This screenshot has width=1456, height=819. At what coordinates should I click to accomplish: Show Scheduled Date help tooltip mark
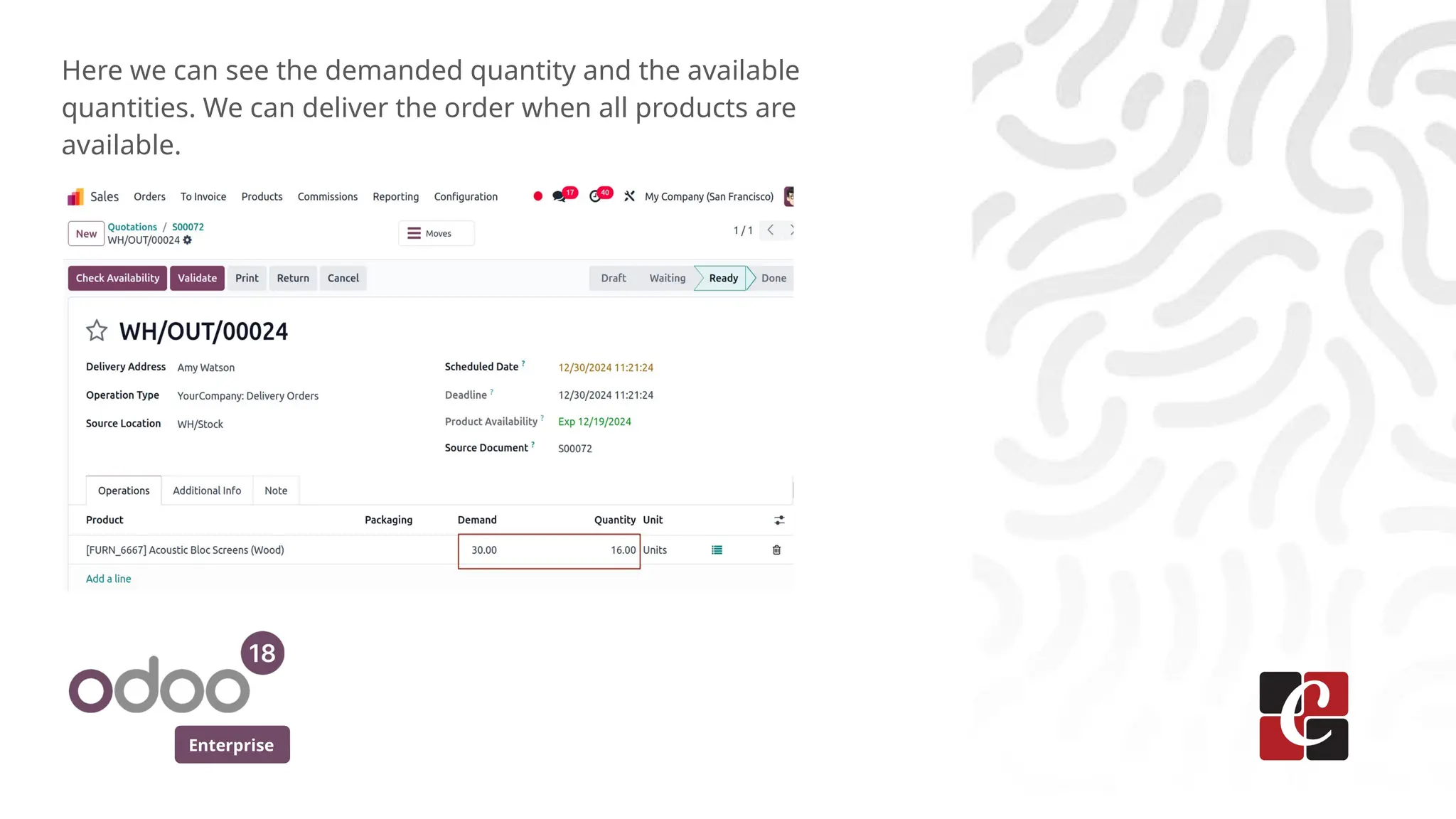(523, 363)
